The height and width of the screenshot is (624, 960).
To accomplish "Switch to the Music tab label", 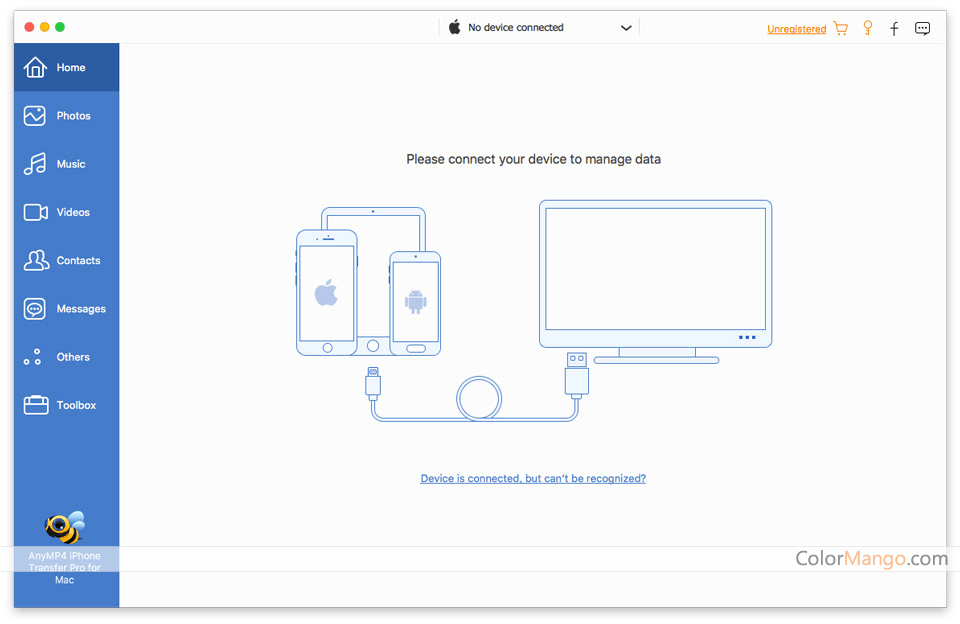I will click(x=71, y=164).
